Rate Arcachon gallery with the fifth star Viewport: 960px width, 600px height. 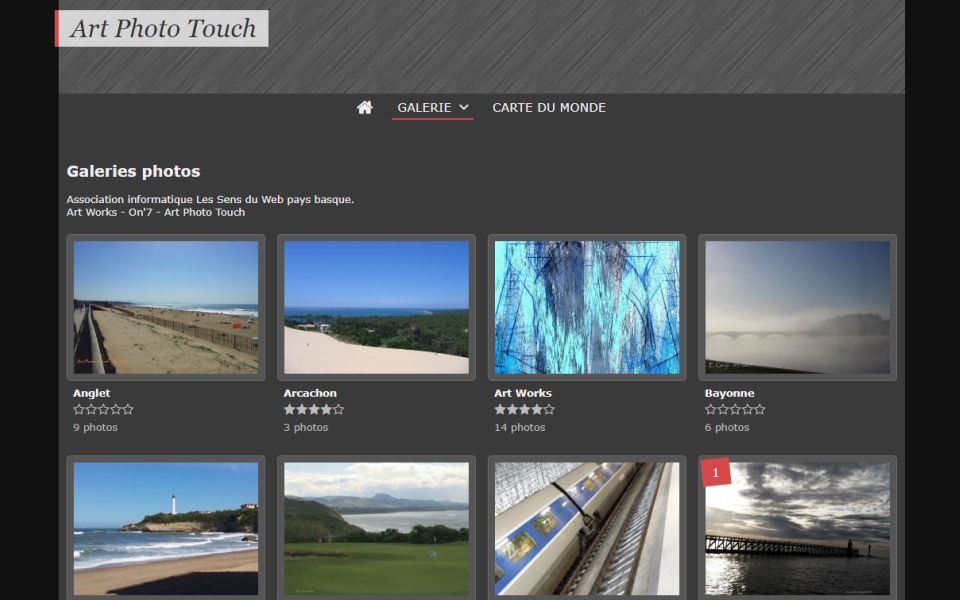coord(338,409)
